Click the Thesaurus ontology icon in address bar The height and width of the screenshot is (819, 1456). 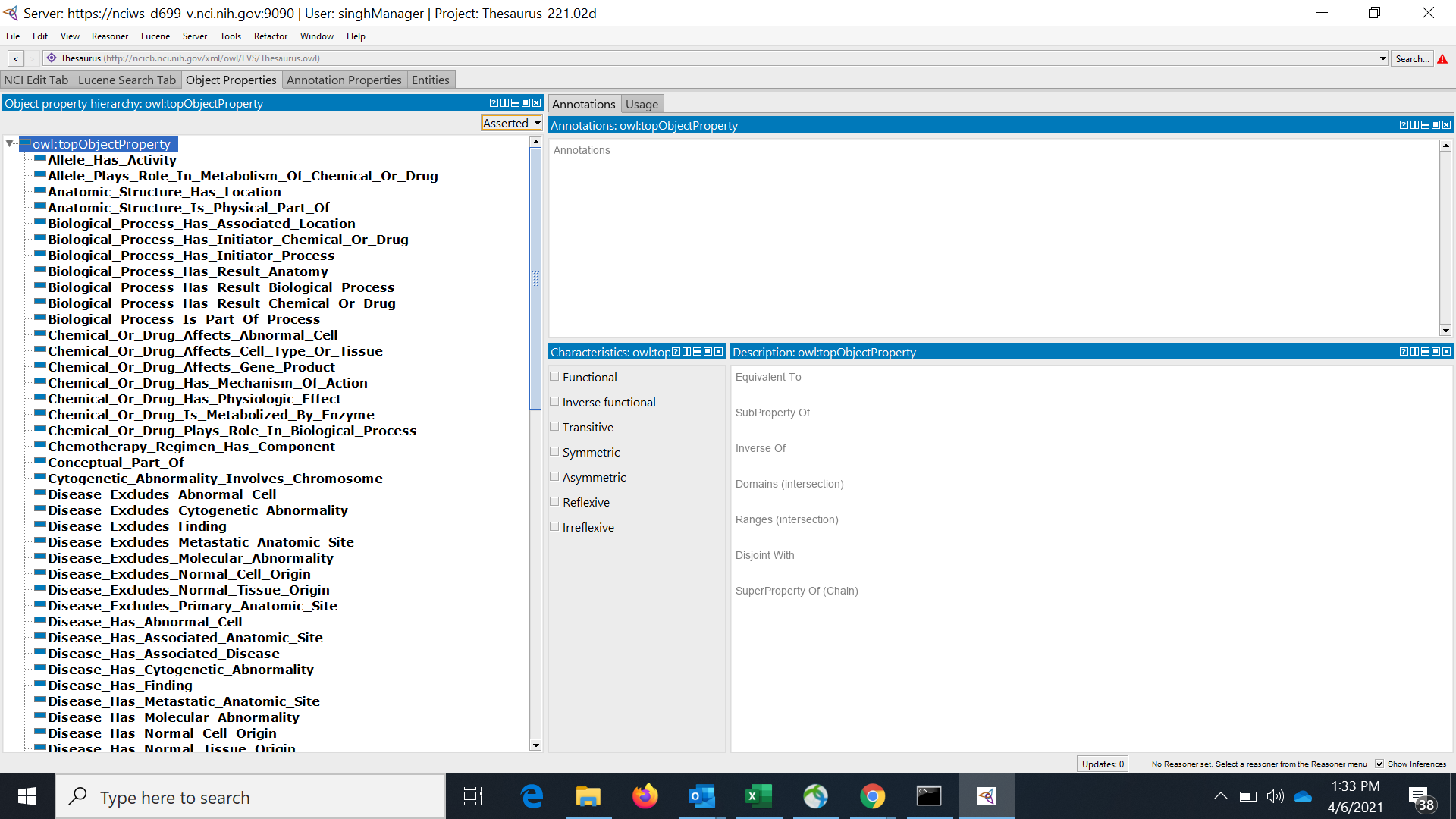(x=51, y=58)
